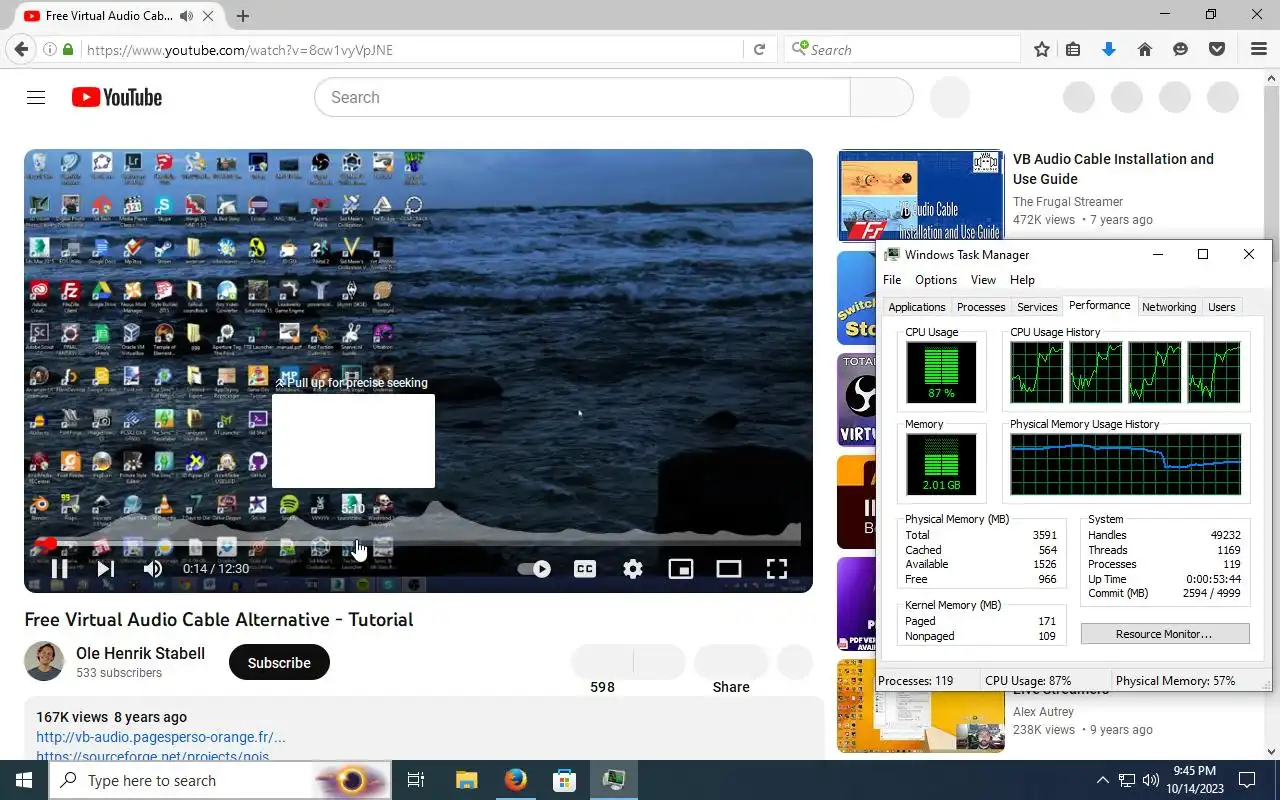Open Task View from the taskbar

pos(416,780)
